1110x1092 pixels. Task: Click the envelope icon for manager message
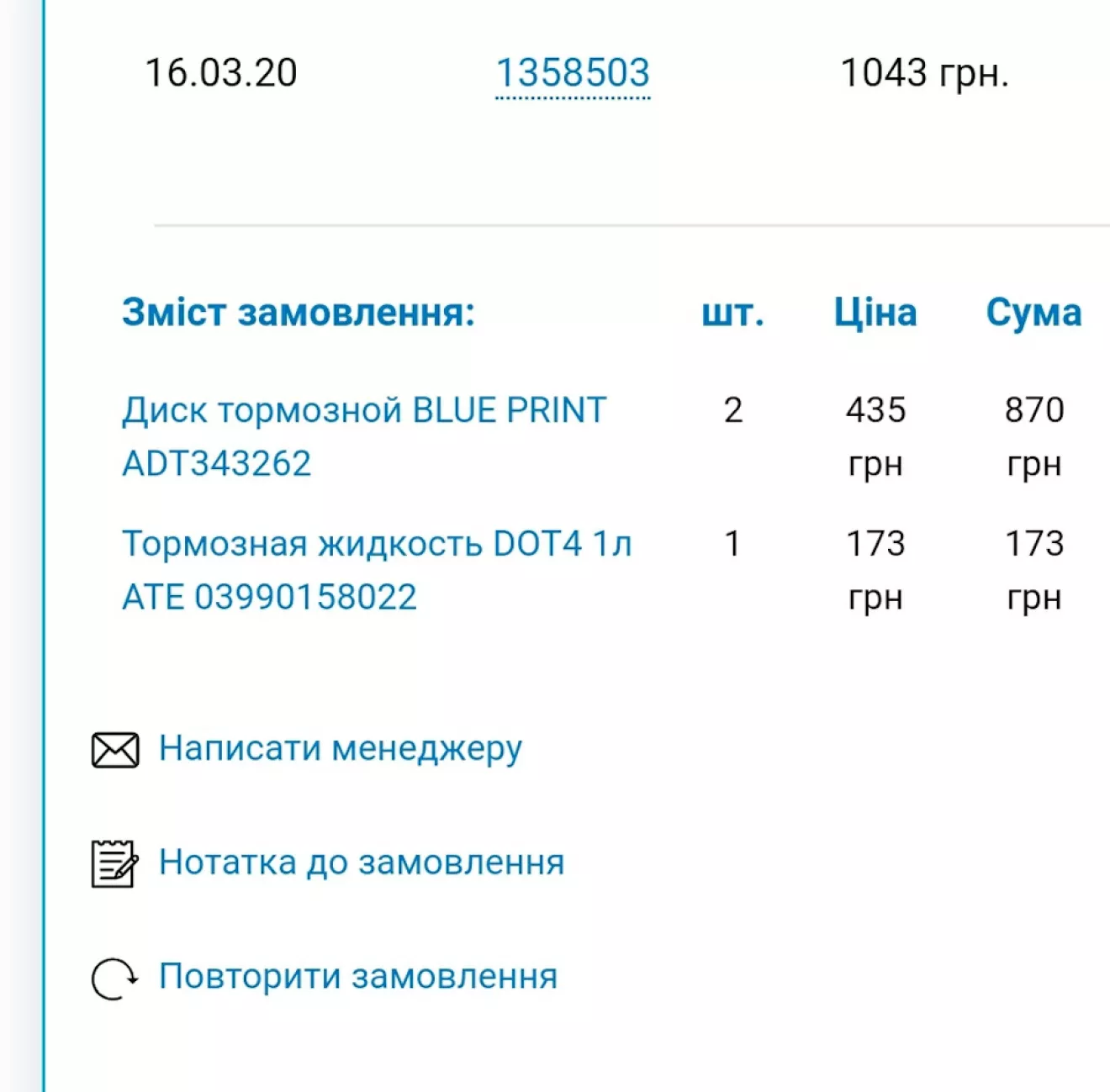pos(115,750)
